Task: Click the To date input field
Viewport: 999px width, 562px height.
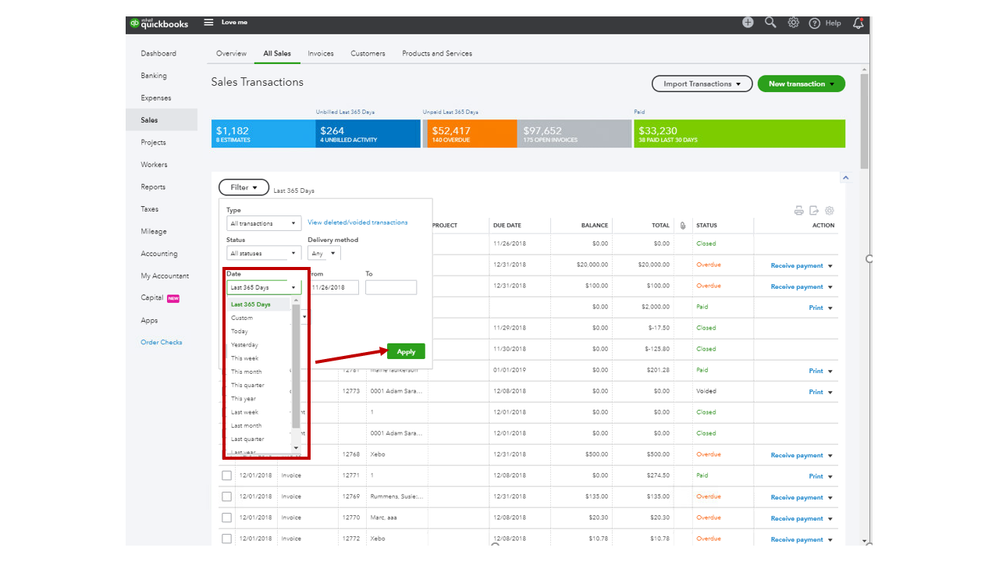Action: pos(391,287)
